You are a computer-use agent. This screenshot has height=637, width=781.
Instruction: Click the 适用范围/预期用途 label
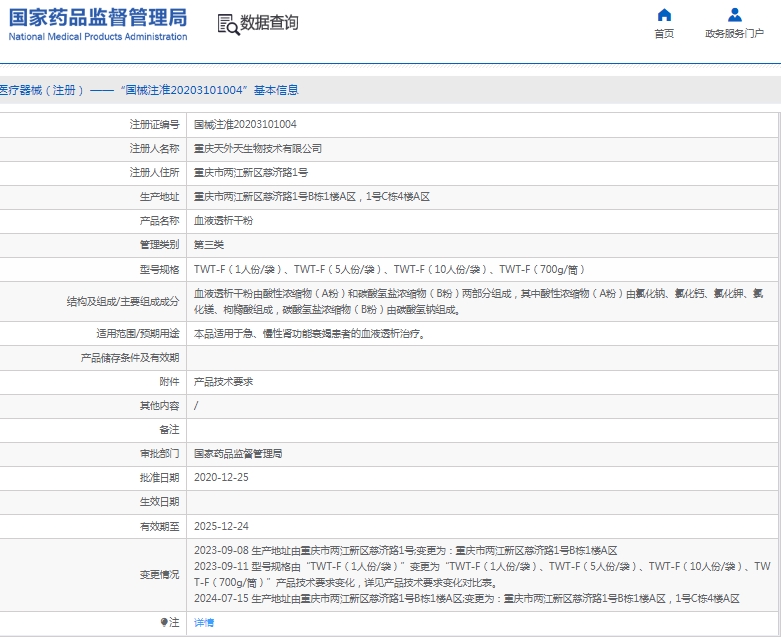(x=138, y=334)
